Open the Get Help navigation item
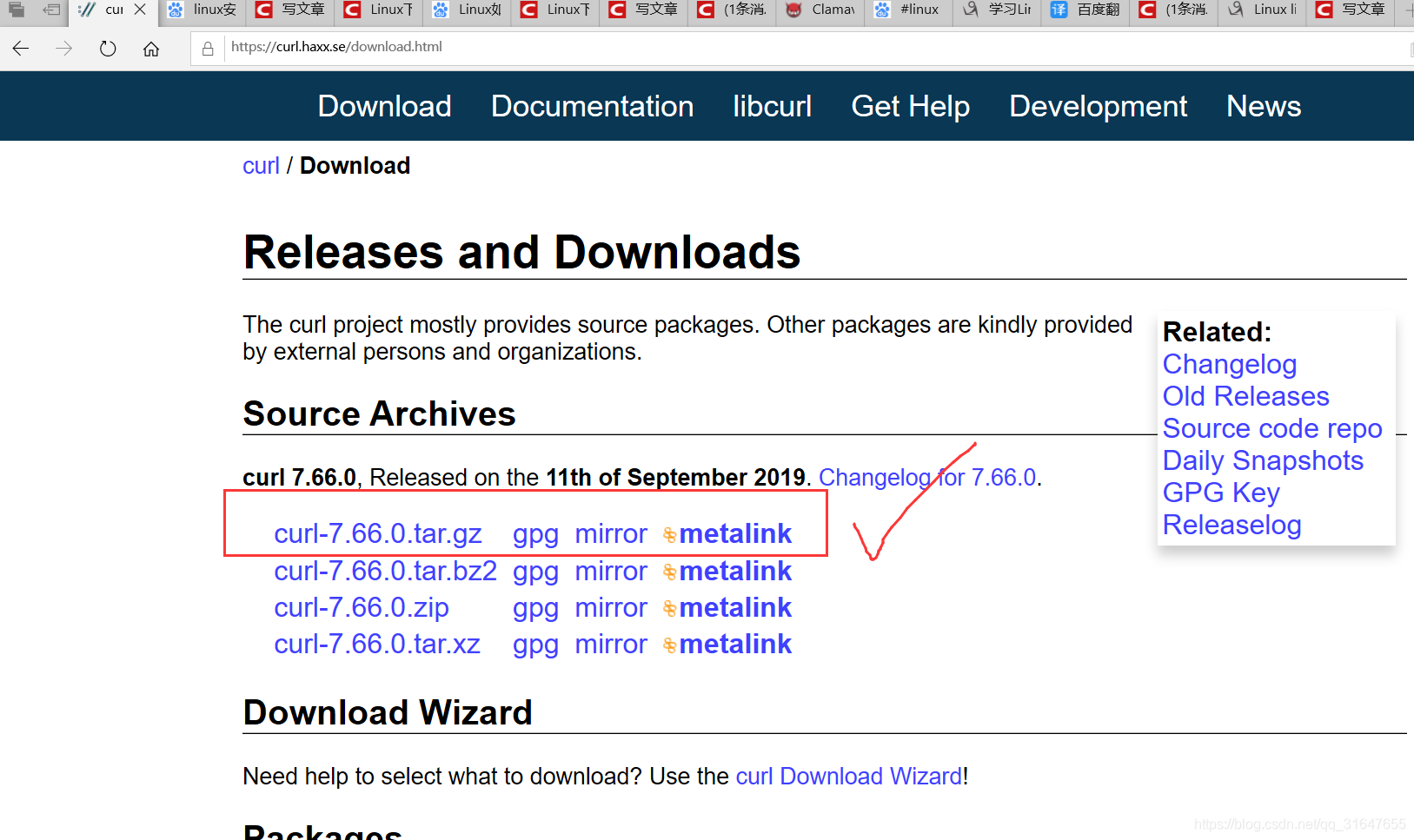The image size is (1414, 840). click(910, 106)
